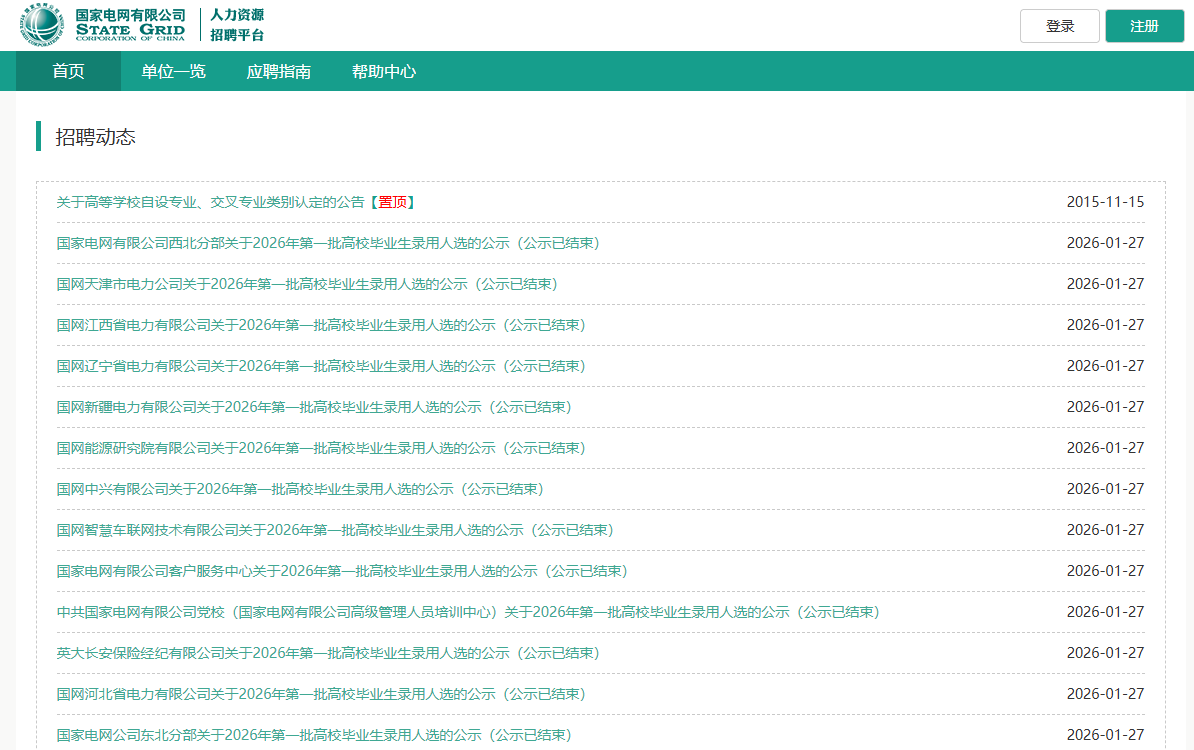Open the 国网河北省电力有限公司 notice
The height and width of the screenshot is (750, 1194).
click(x=321, y=694)
